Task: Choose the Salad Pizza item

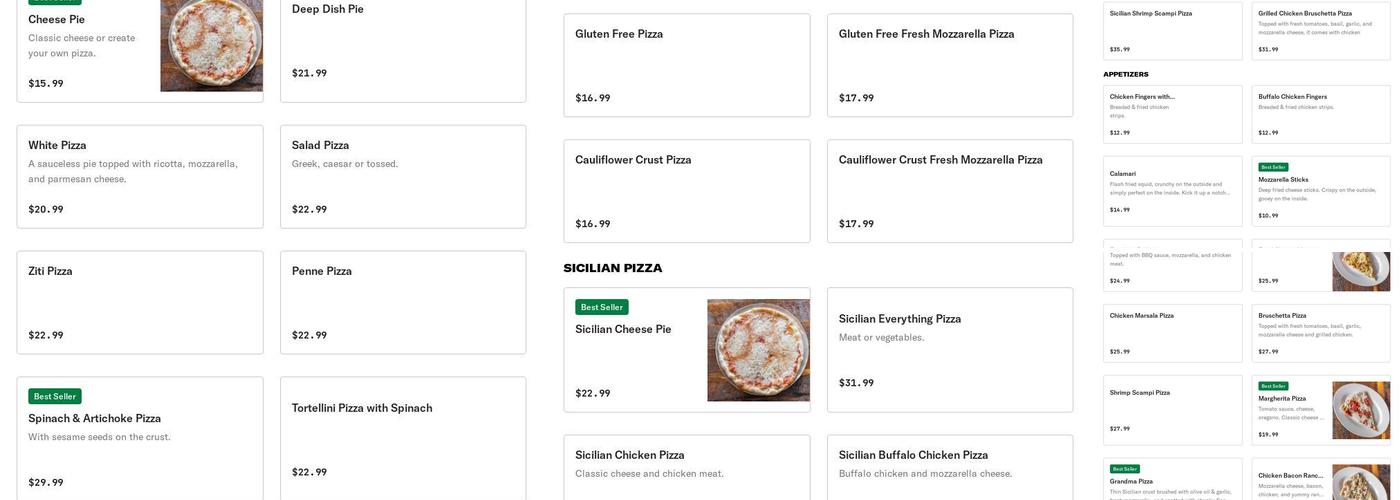Action: [403, 176]
